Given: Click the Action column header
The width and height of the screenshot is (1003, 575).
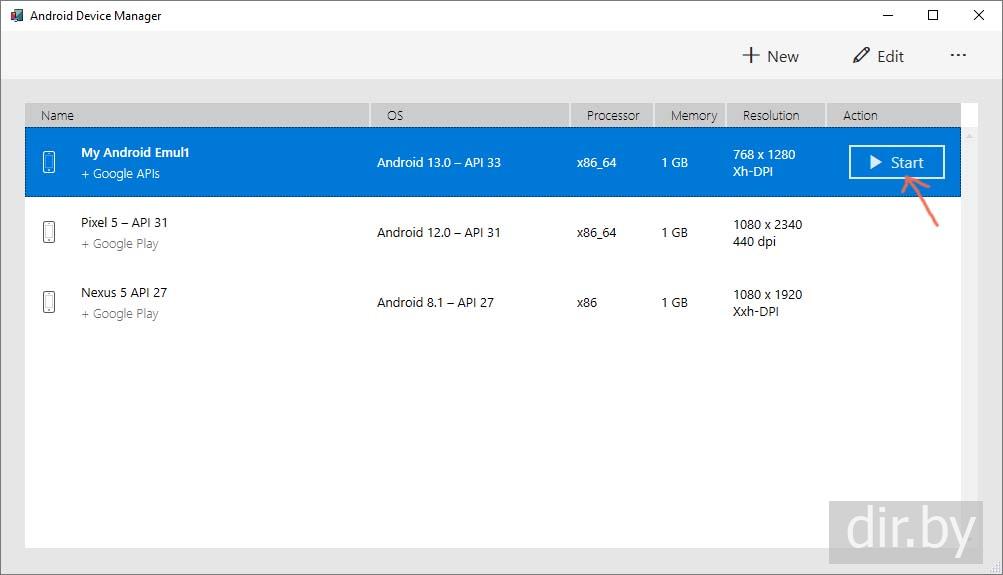Looking at the screenshot, I should point(860,115).
